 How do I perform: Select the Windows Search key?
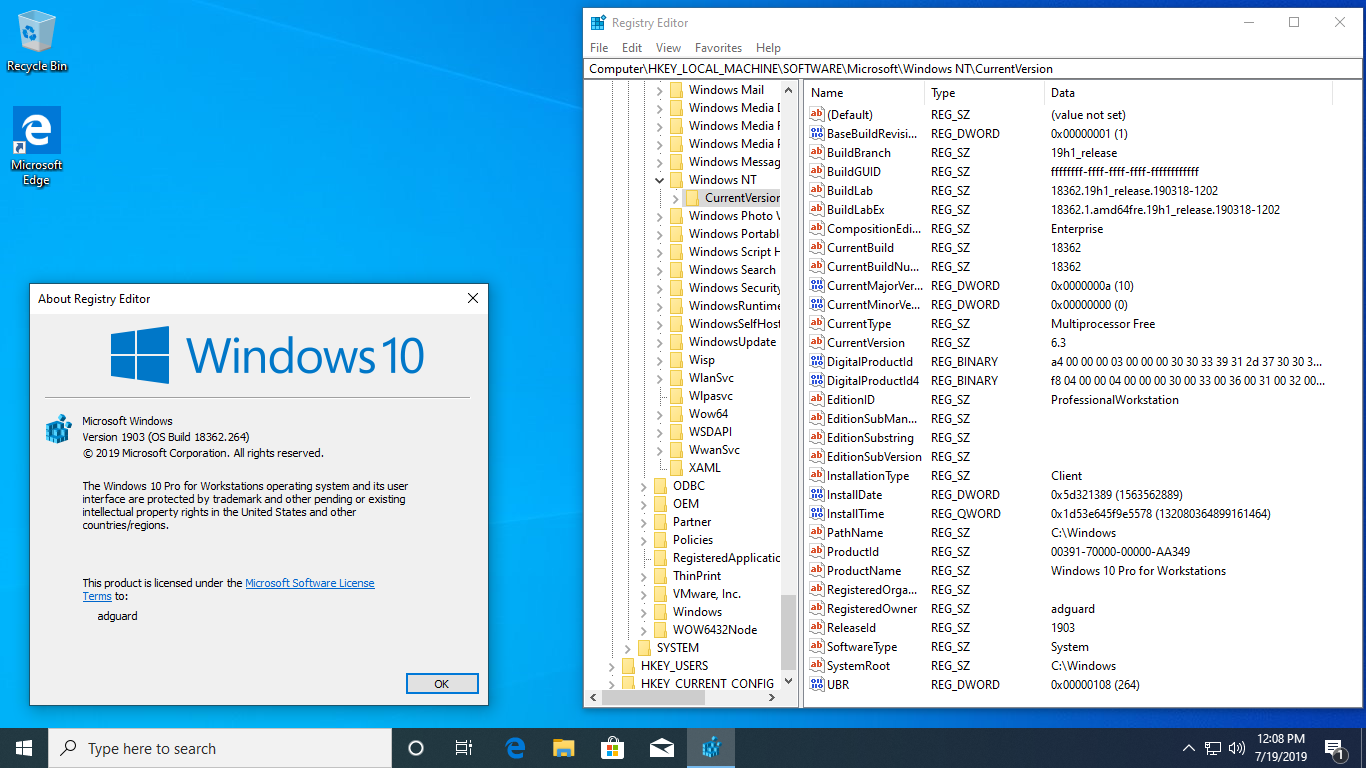pos(732,270)
